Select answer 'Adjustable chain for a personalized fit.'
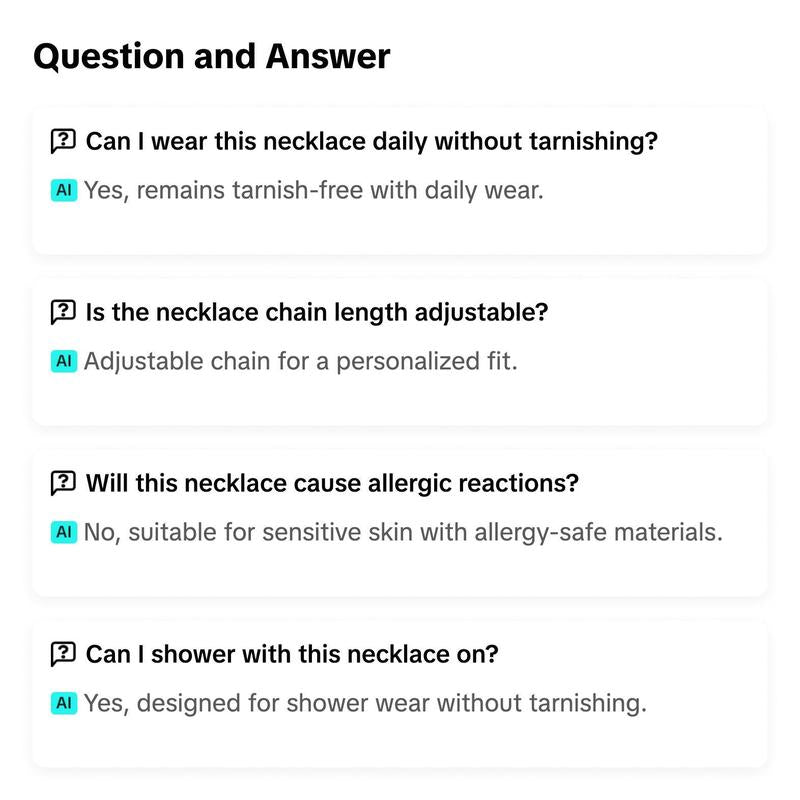This screenshot has height=800, width=800. click(x=301, y=362)
